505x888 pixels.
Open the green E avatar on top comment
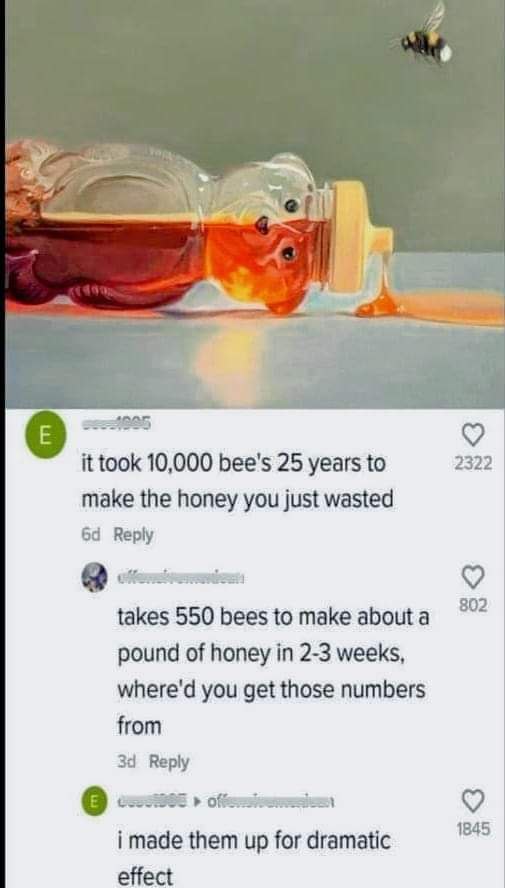(x=45, y=438)
